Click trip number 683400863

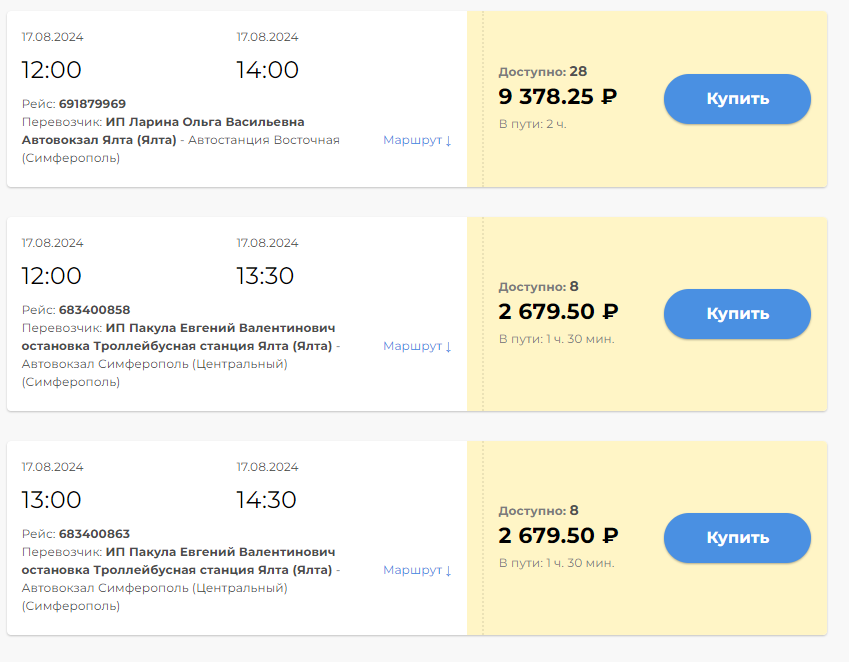[94, 534]
